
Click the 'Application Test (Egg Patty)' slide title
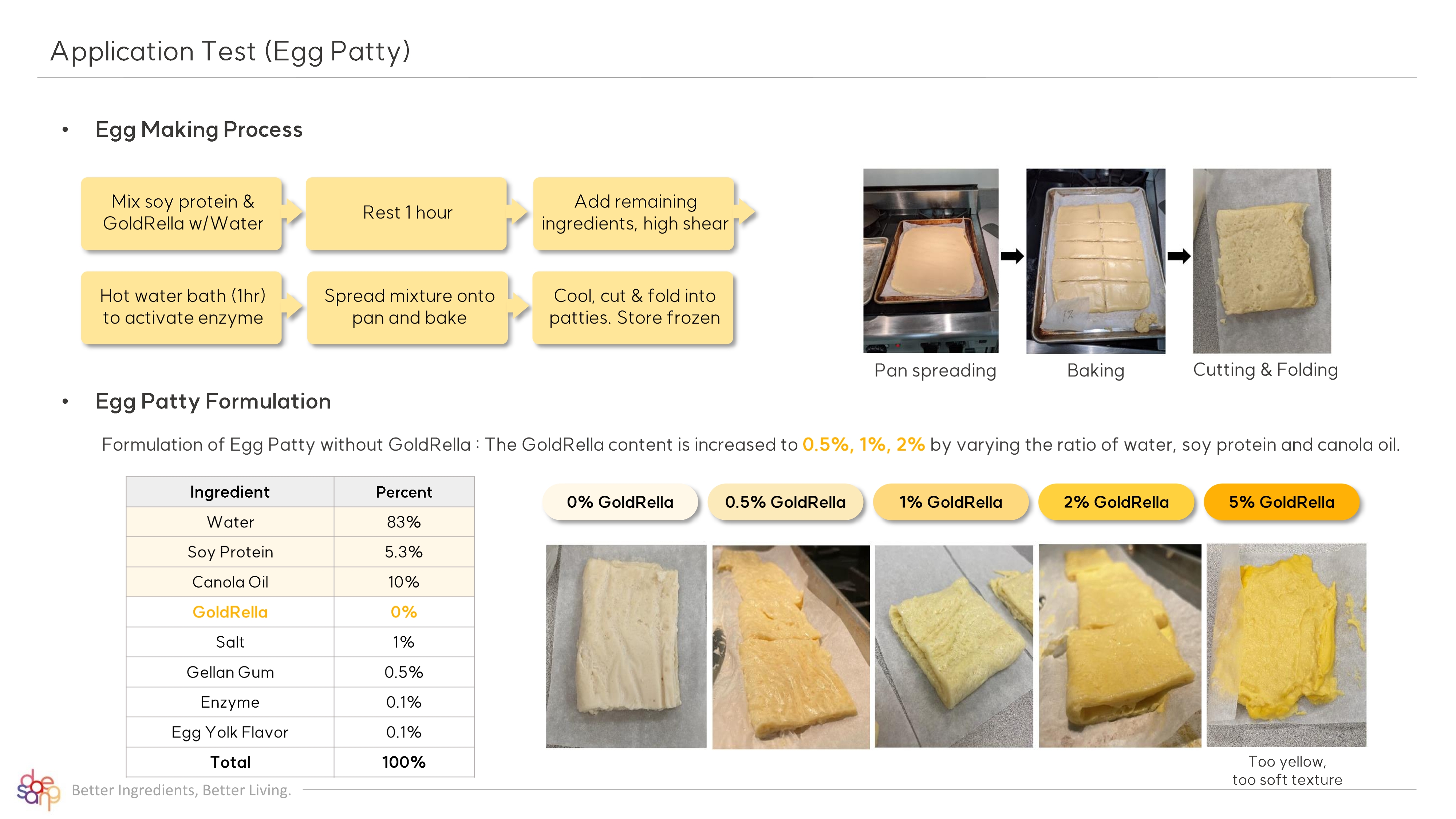tap(230, 51)
